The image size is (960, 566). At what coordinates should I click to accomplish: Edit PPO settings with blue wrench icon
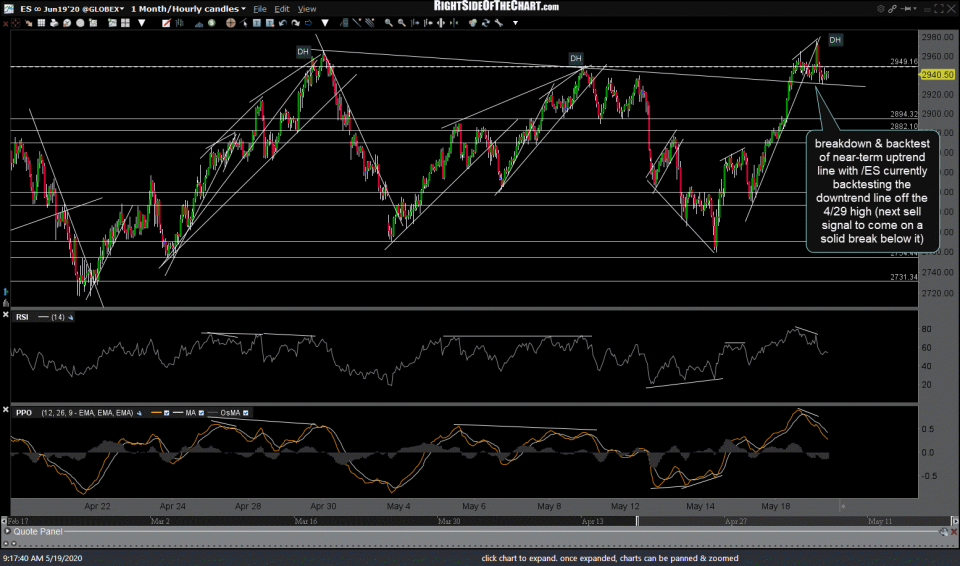[x=139, y=413]
